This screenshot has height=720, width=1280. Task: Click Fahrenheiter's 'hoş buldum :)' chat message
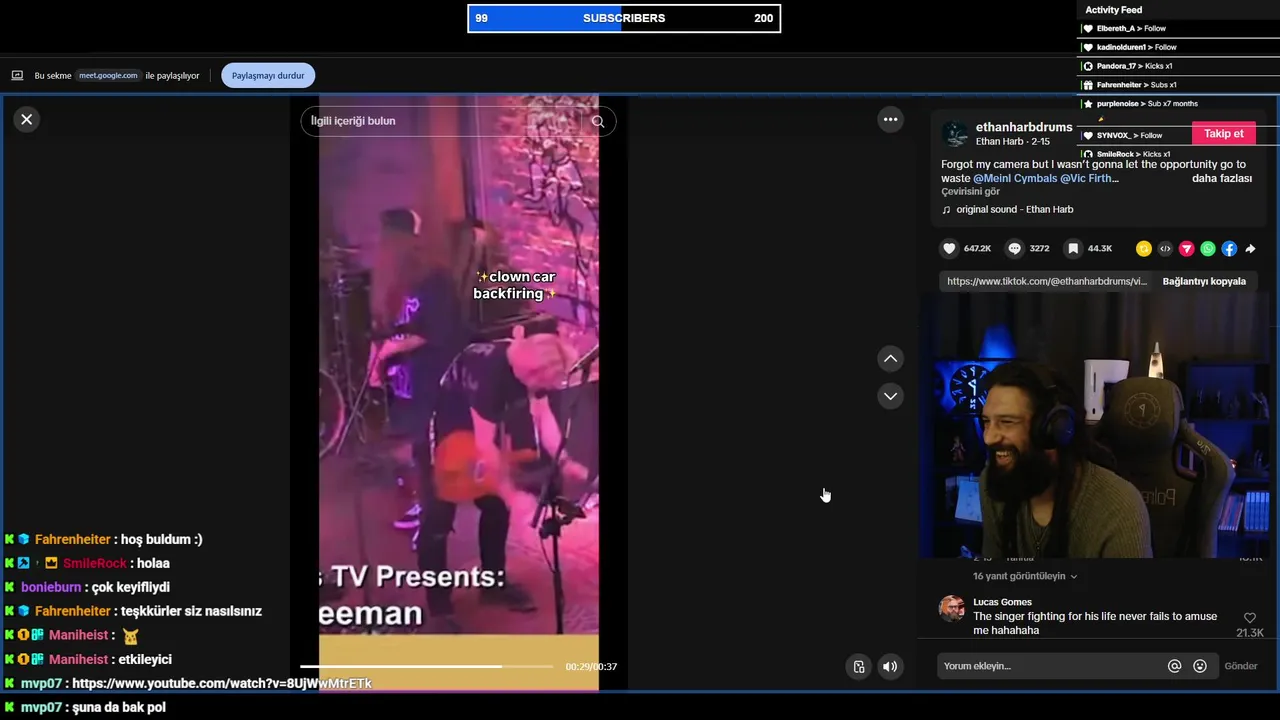163,539
